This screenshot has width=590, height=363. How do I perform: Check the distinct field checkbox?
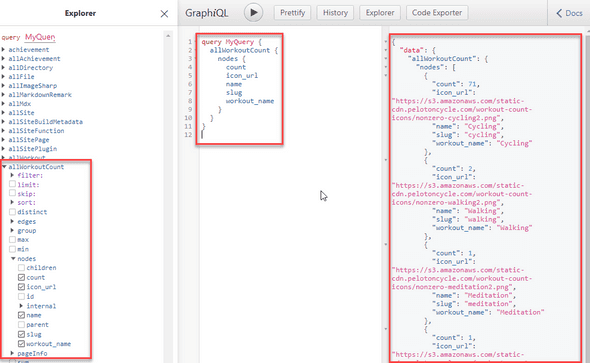12,212
